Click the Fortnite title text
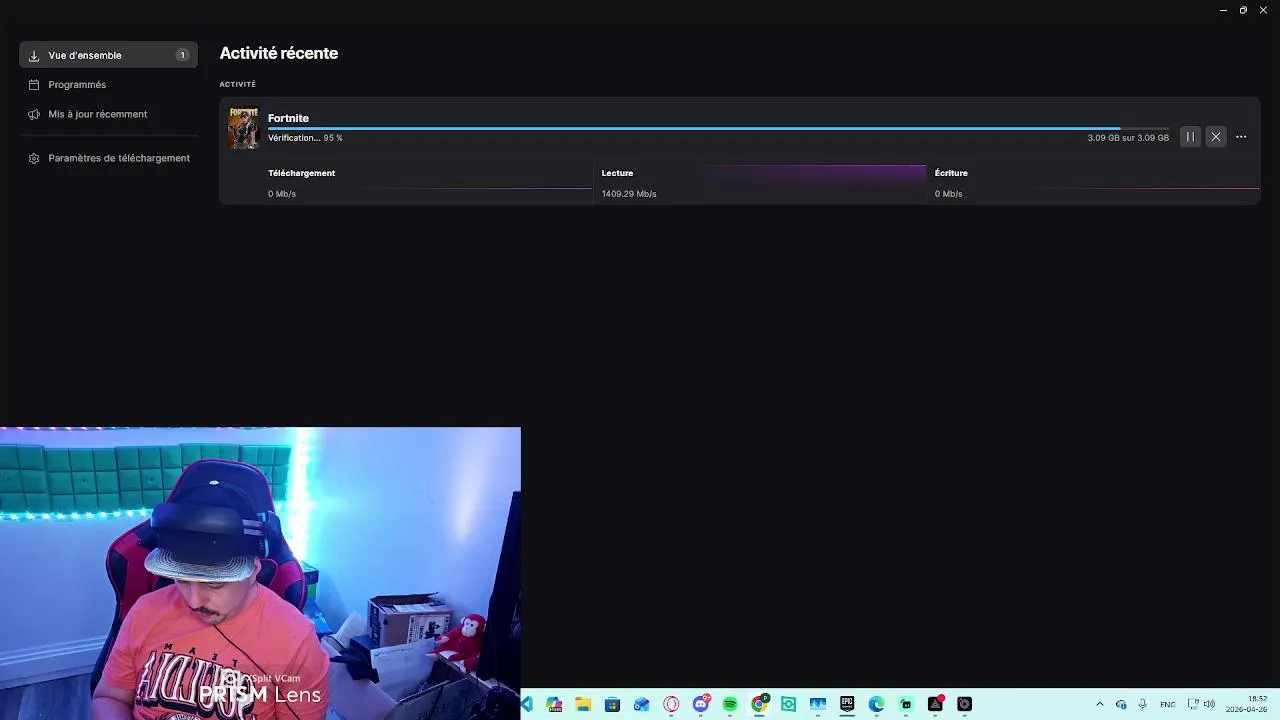 coord(288,118)
